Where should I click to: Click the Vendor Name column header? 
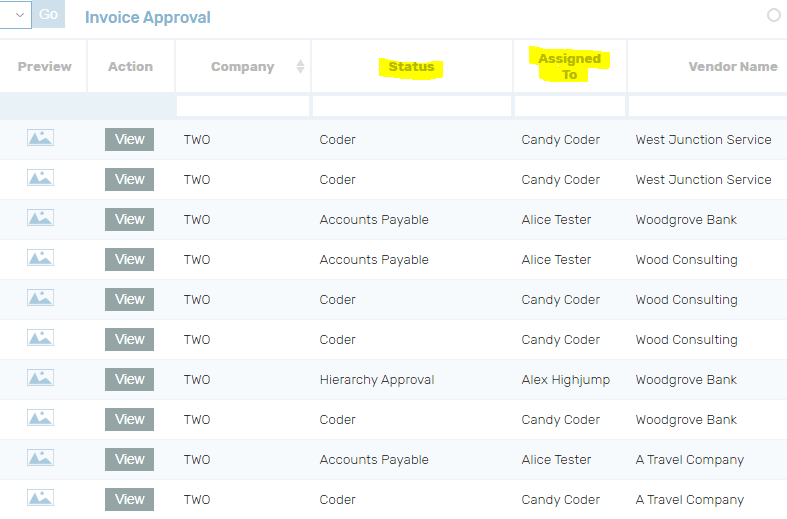[732, 67]
